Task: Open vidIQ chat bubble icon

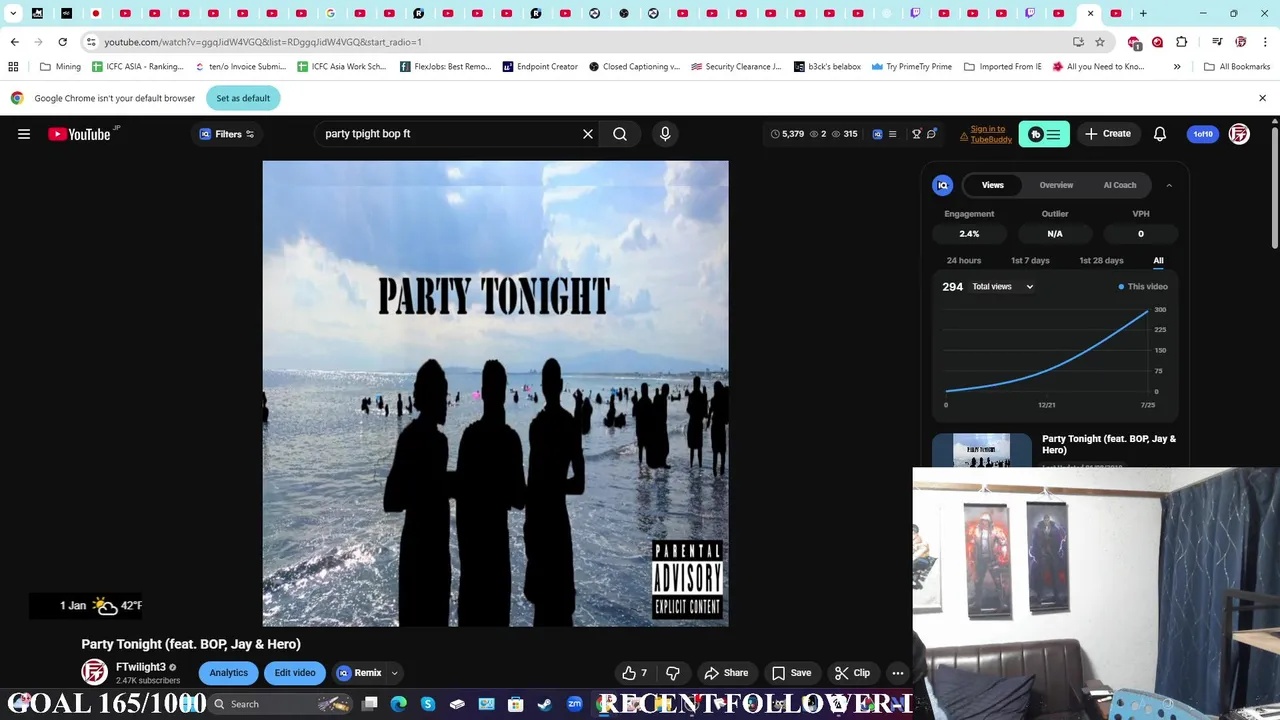Action: coord(932,134)
